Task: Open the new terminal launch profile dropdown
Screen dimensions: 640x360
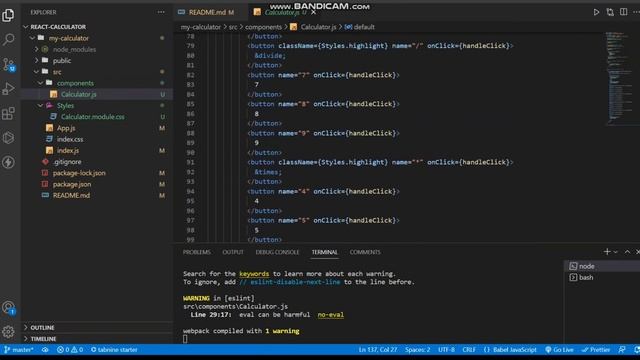Action: click(616, 252)
